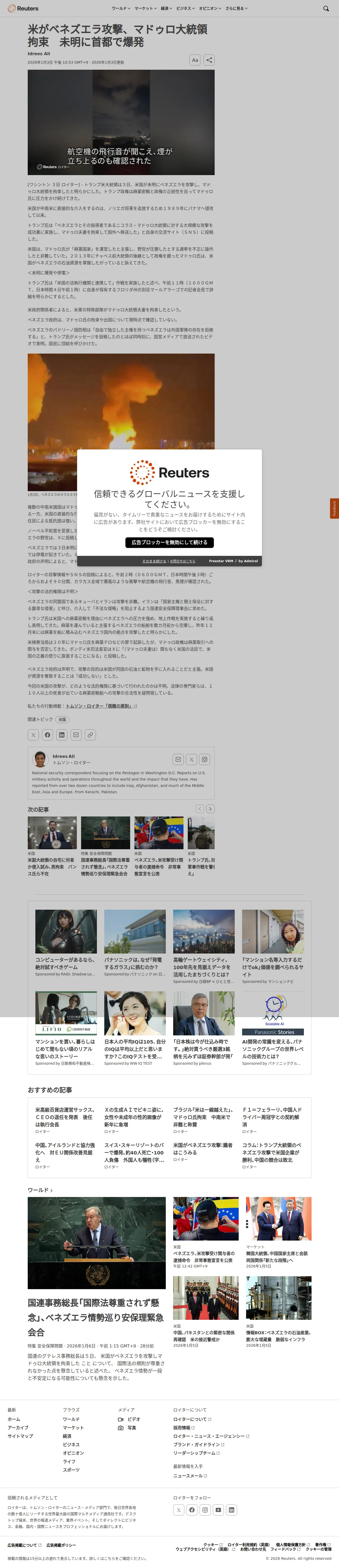Open footer サイトマップ link

(20, 1436)
